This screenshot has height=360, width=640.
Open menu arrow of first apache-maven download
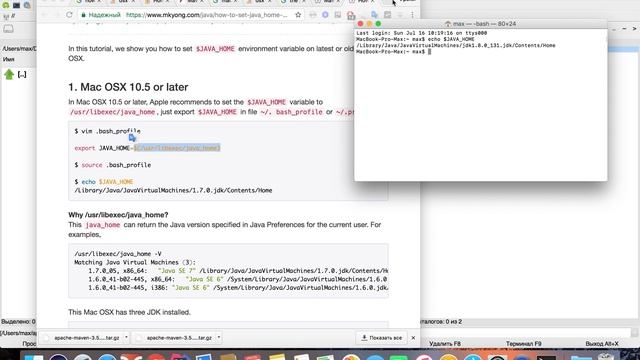click(x=126, y=338)
